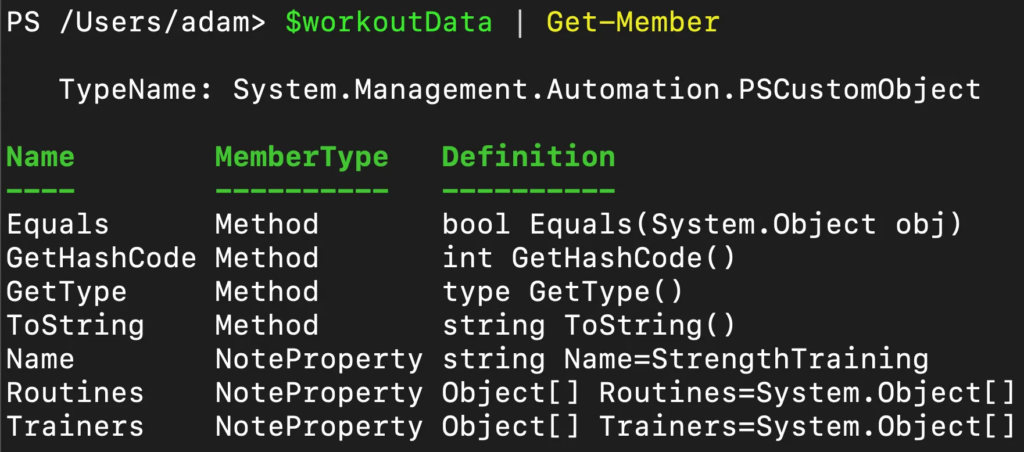Click the PS /Users/adam> prompt

136,24
